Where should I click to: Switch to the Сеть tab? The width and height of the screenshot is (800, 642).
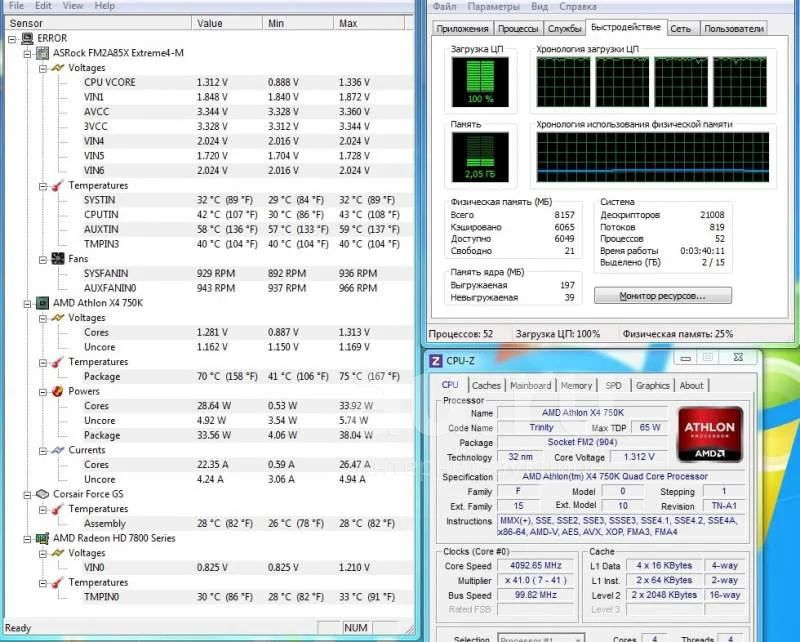click(681, 29)
